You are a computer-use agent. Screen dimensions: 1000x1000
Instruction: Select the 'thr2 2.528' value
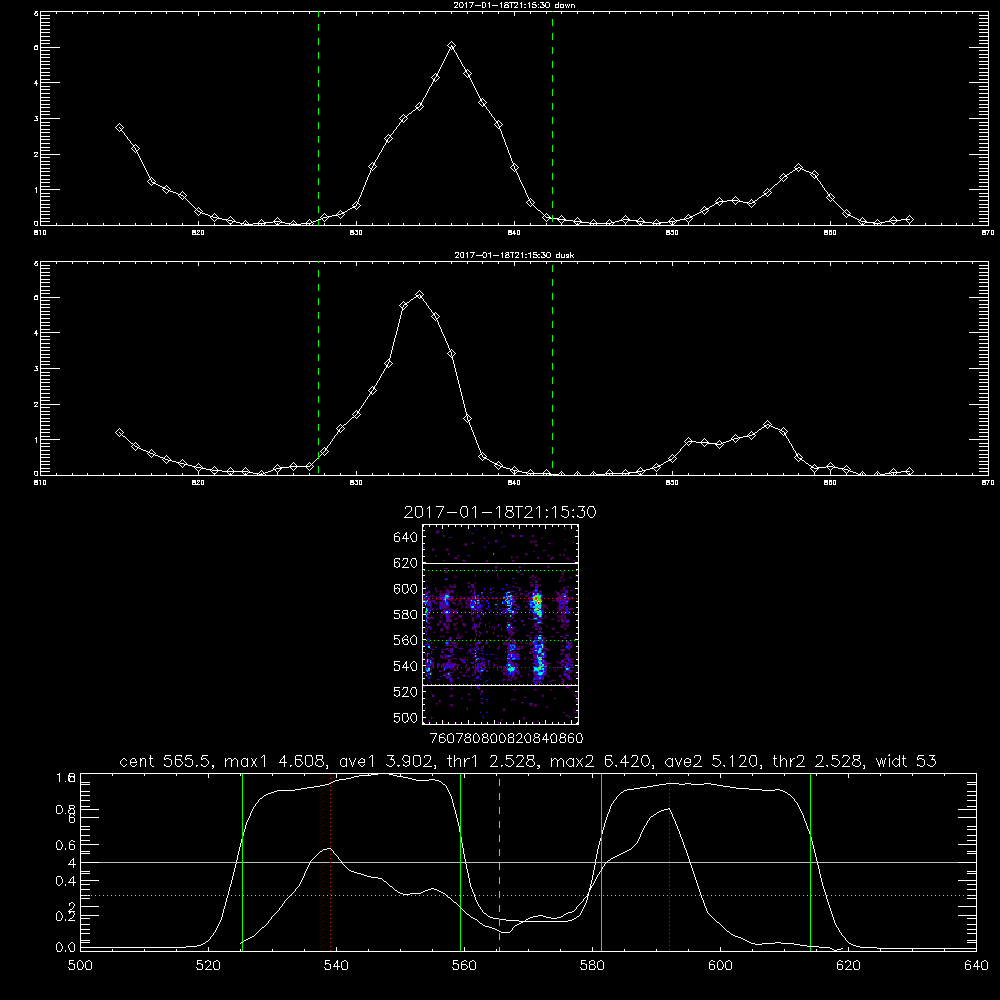point(817,761)
